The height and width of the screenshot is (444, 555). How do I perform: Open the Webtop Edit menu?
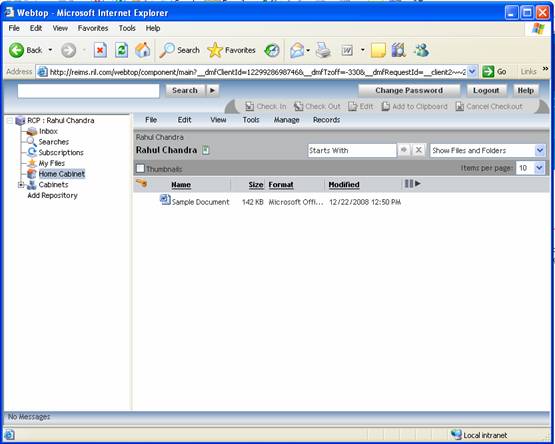184,120
